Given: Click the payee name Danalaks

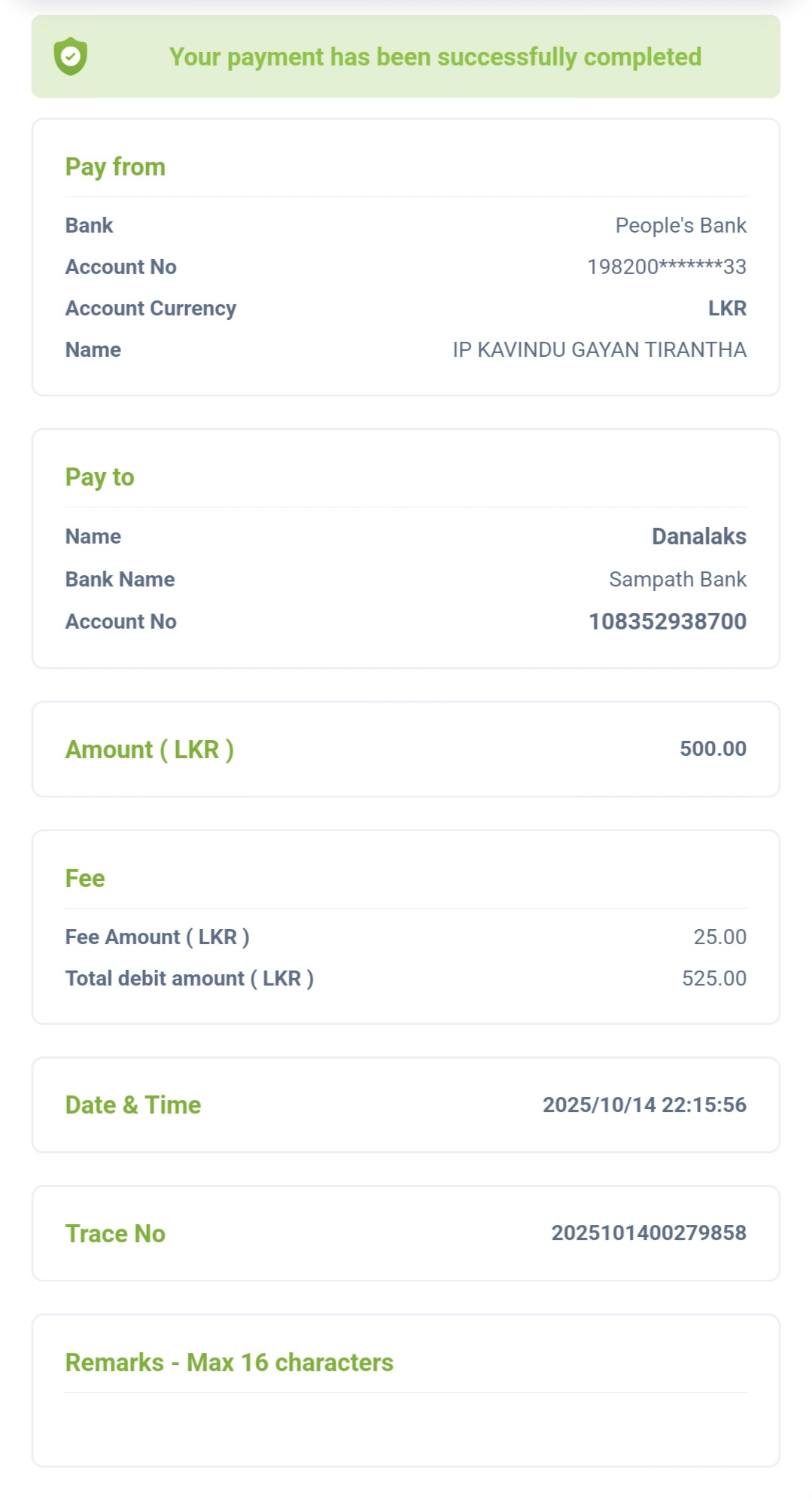Looking at the screenshot, I should (x=698, y=537).
